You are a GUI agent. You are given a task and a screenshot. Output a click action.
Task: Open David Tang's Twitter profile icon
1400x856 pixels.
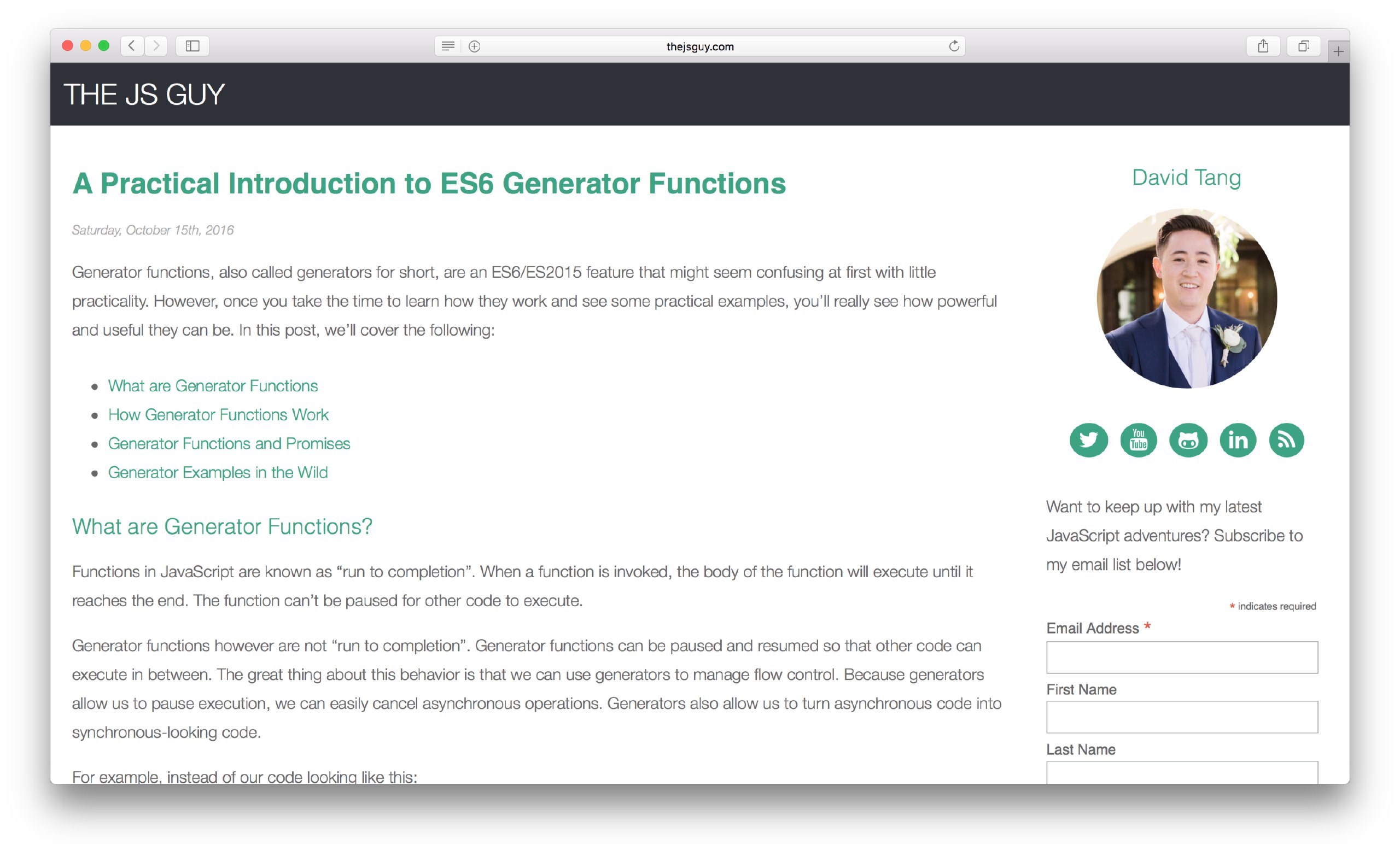coord(1088,440)
